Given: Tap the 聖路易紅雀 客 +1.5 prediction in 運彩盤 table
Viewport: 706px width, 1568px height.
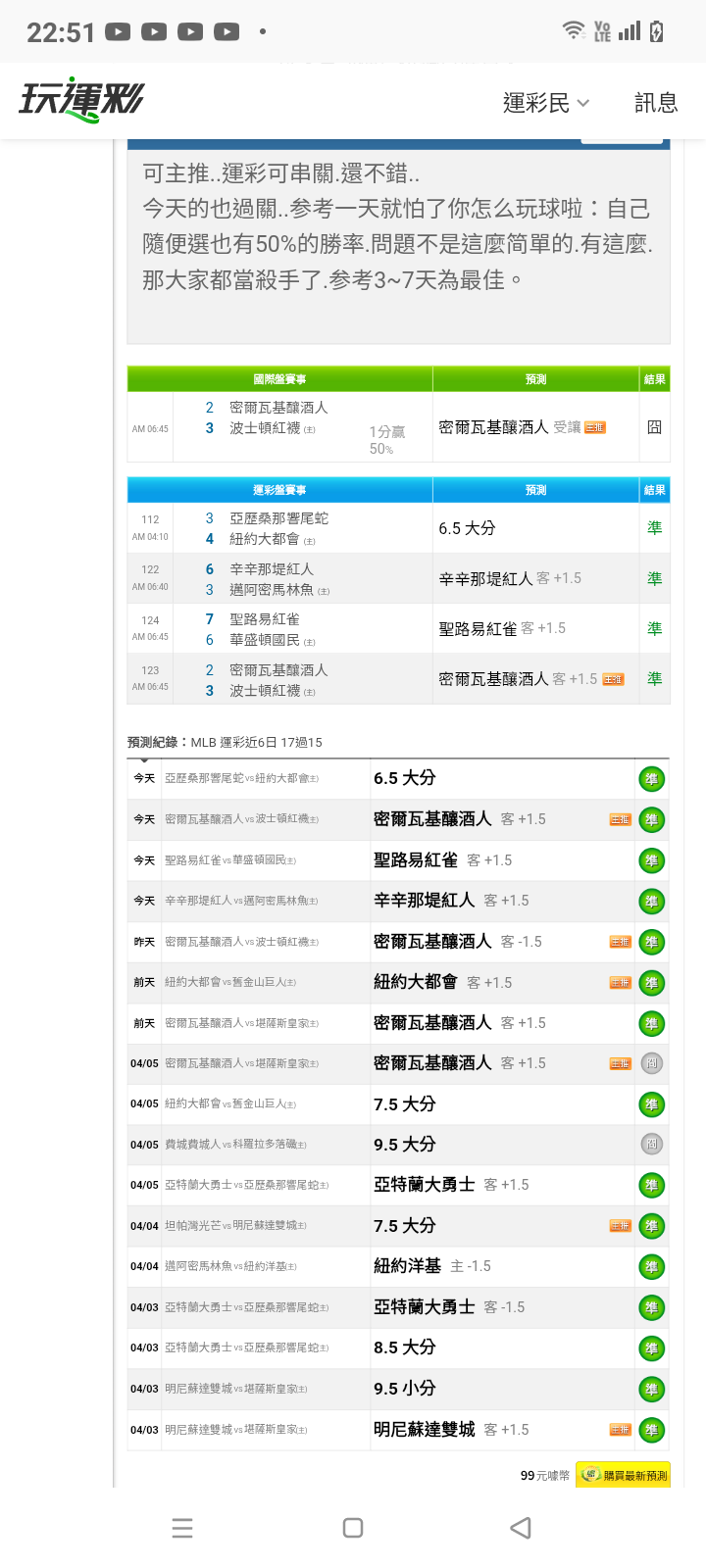Looking at the screenshot, I should pyautogui.click(x=502, y=629).
